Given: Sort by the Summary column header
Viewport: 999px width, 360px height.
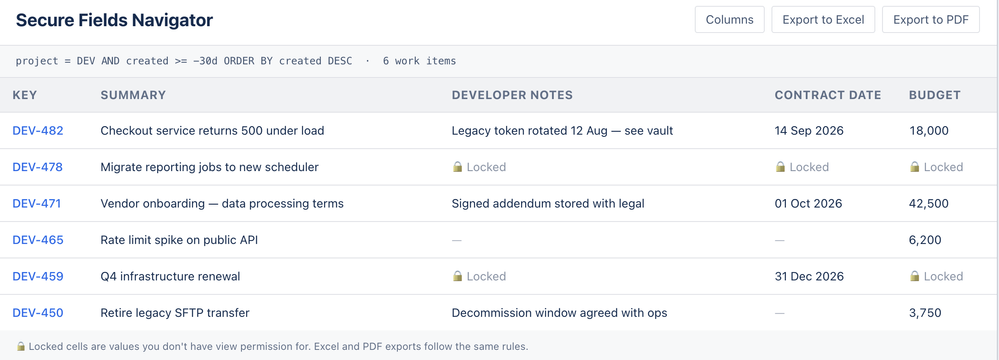Looking at the screenshot, I should click(133, 95).
